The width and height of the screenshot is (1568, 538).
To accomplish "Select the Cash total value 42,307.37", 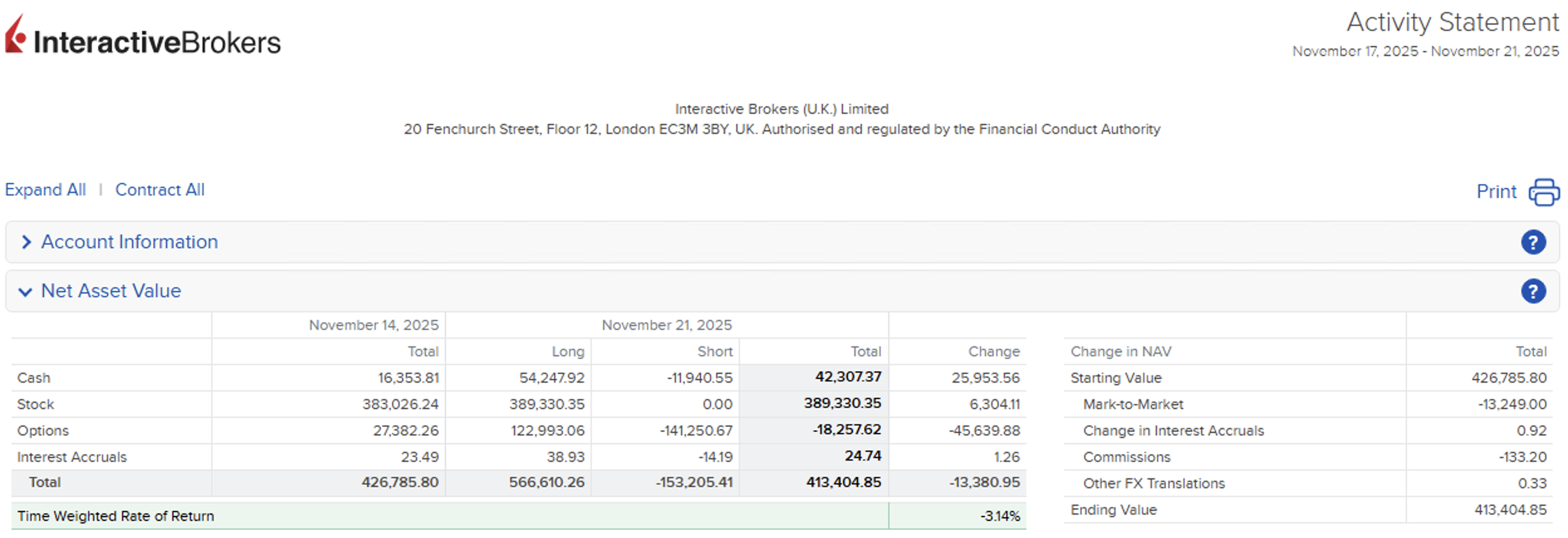I will 847,377.
